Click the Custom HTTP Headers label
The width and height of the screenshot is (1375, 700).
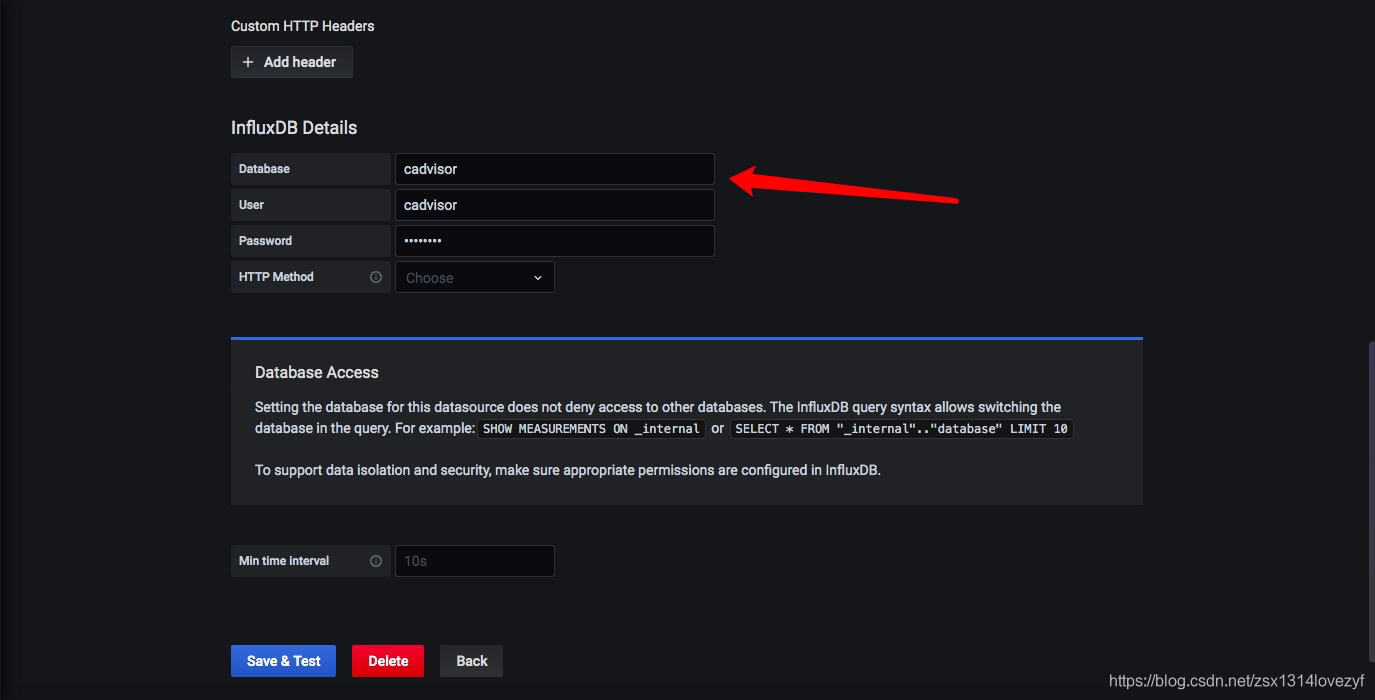(303, 26)
